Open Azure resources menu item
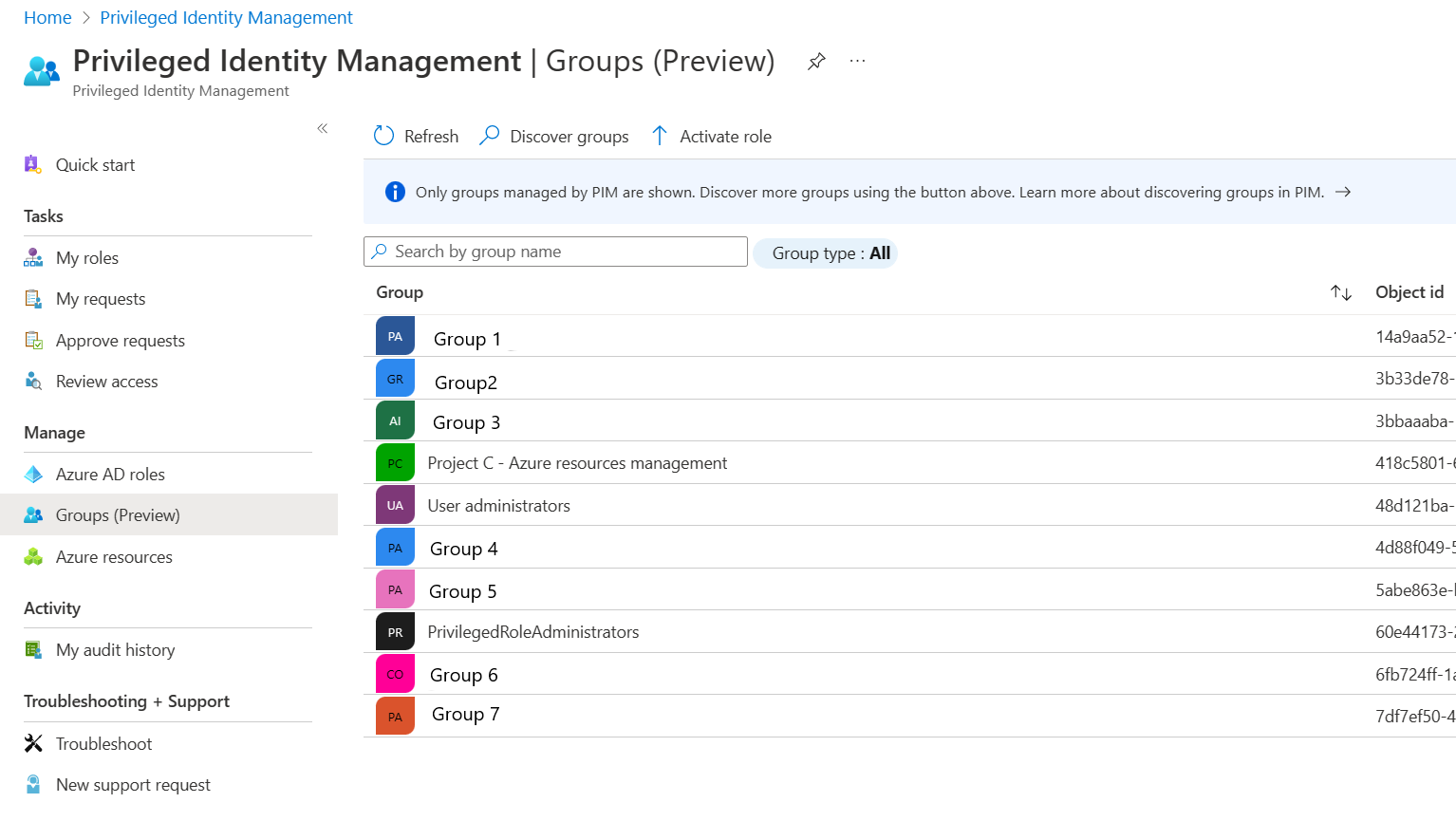The width and height of the screenshot is (1456, 840). (114, 557)
